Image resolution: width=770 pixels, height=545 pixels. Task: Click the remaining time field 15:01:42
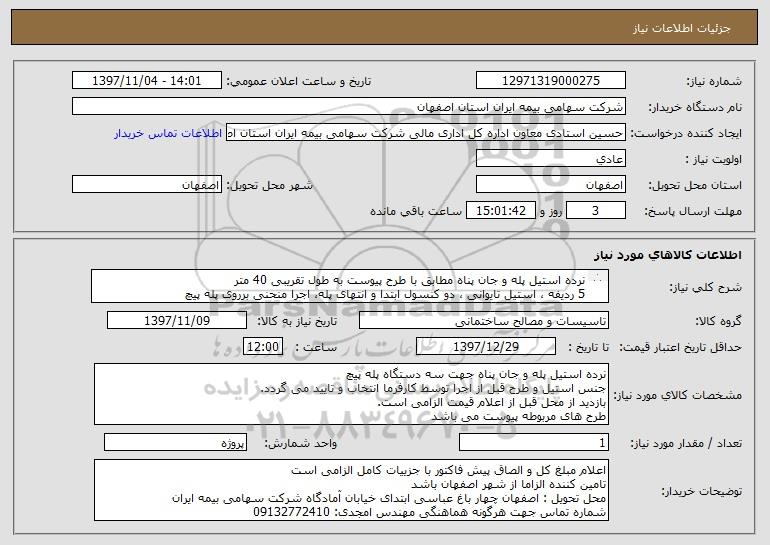(x=500, y=211)
